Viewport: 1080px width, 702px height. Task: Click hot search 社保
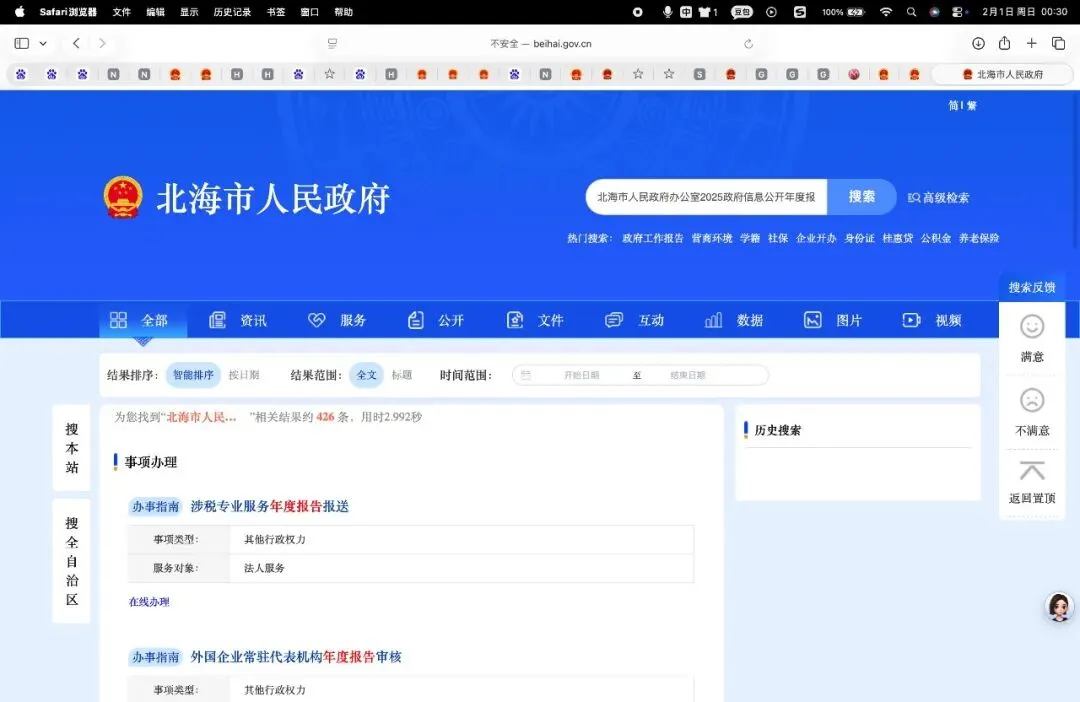point(778,238)
